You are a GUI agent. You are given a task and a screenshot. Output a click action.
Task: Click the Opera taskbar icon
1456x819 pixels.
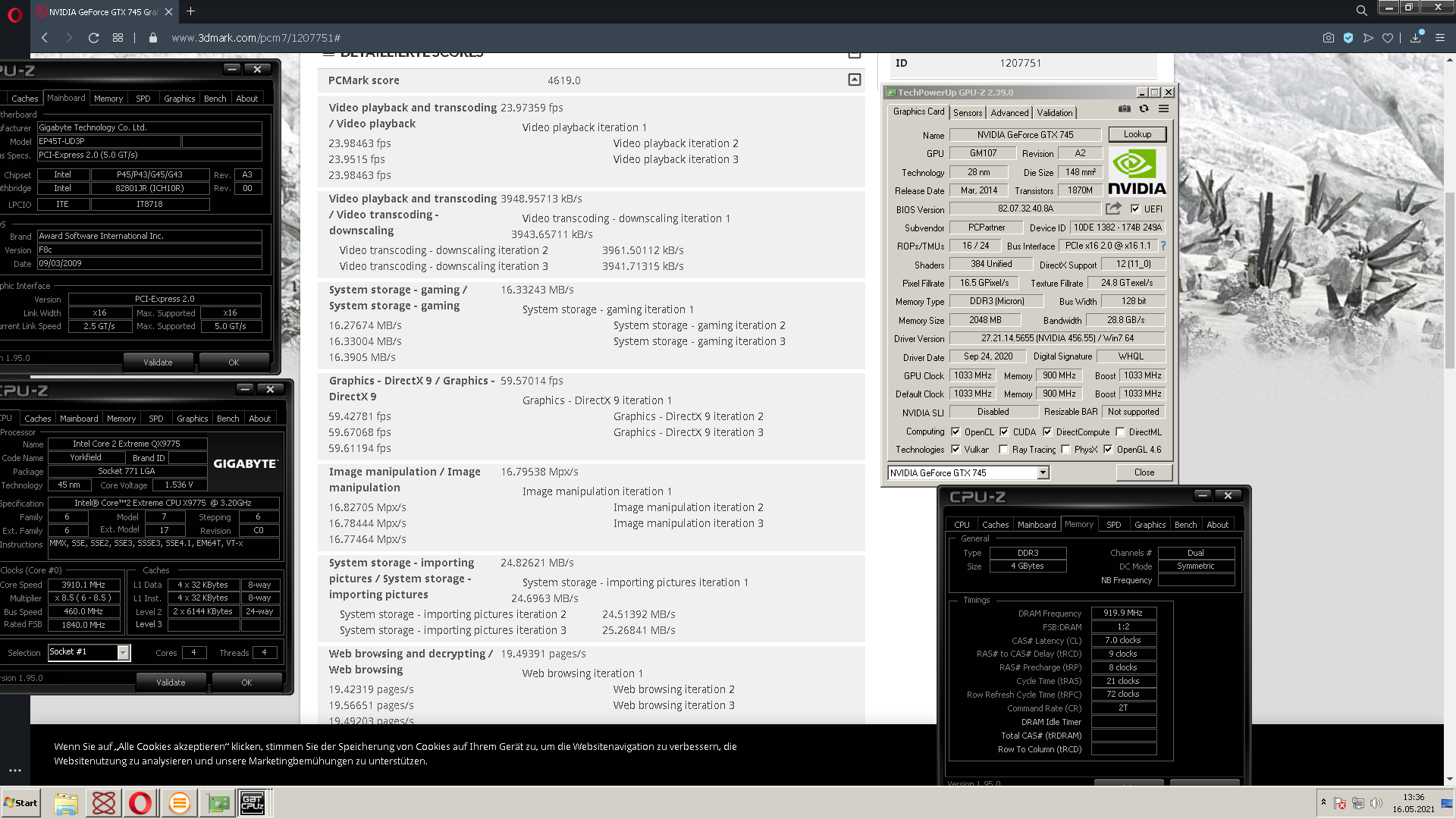click(x=140, y=803)
